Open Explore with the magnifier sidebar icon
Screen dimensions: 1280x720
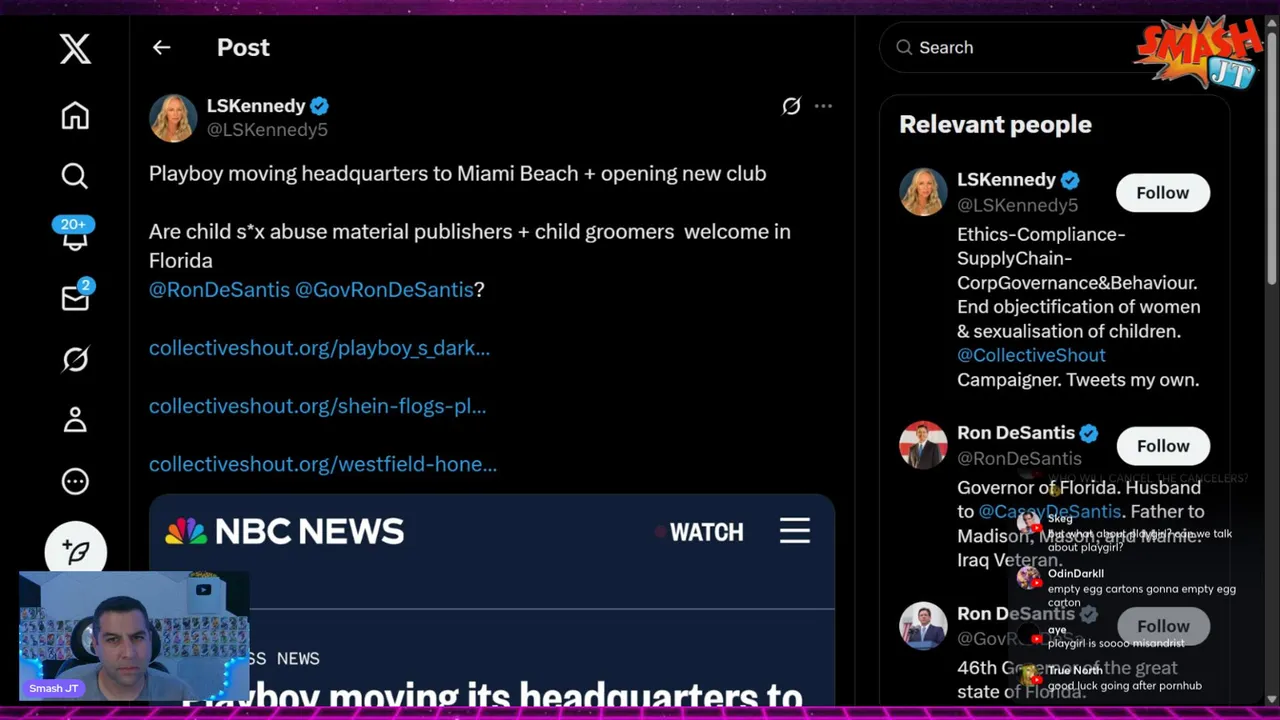click(75, 176)
